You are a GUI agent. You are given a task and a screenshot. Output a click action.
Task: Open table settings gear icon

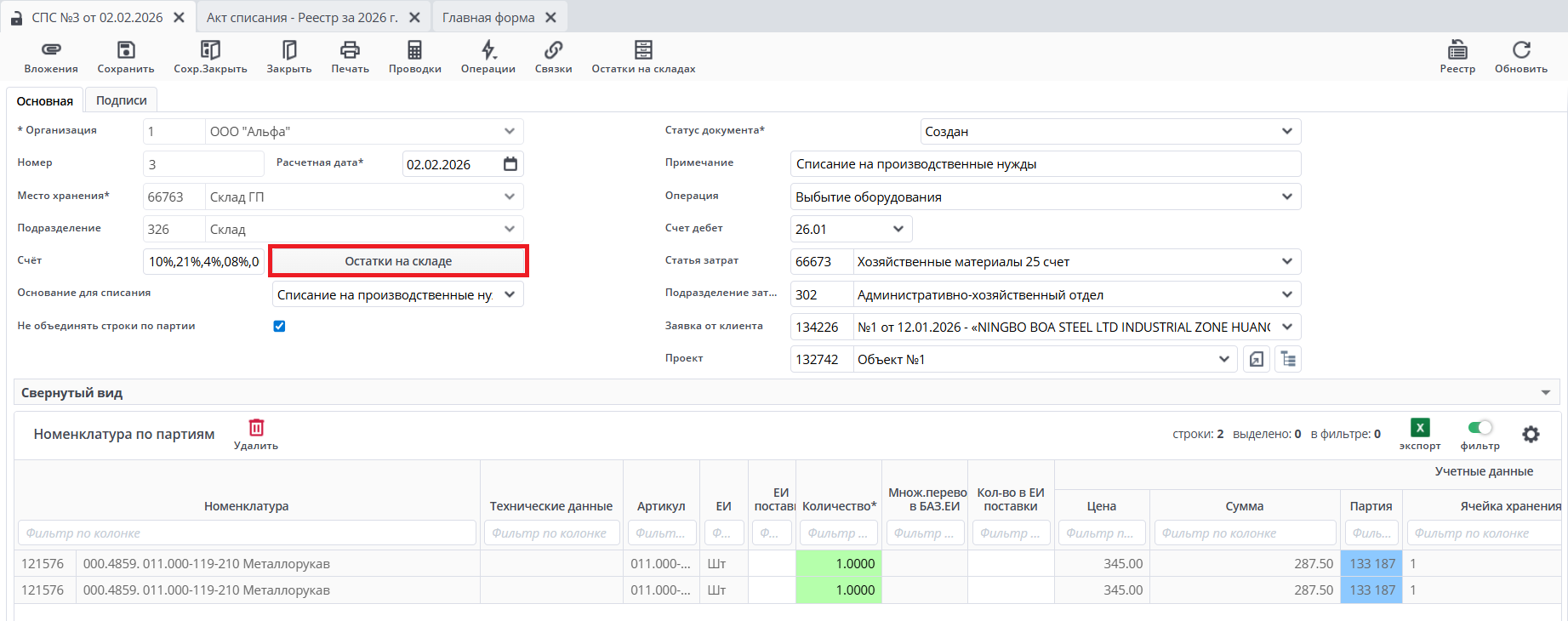coord(1531,435)
